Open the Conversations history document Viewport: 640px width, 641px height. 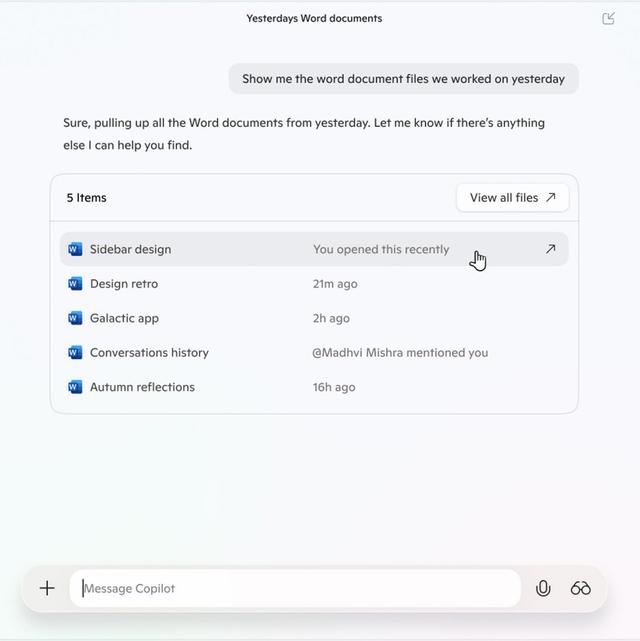(314, 352)
